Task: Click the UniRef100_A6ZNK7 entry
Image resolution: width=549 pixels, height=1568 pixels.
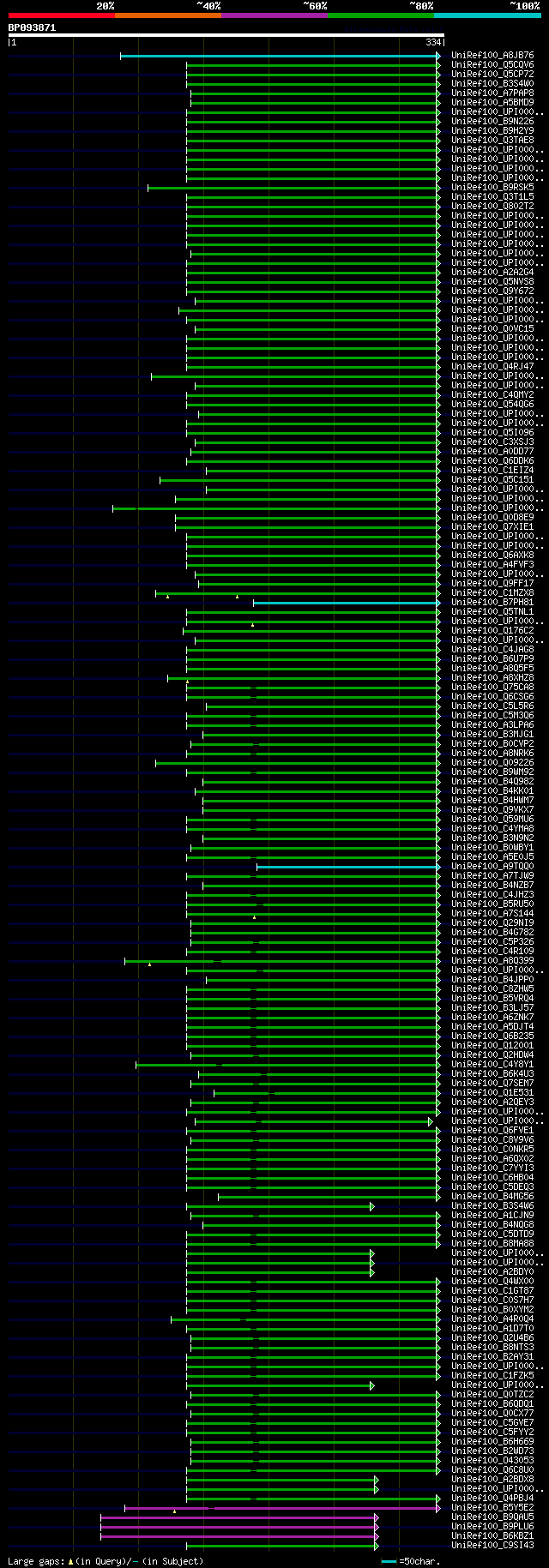Action: (492, 1018)
